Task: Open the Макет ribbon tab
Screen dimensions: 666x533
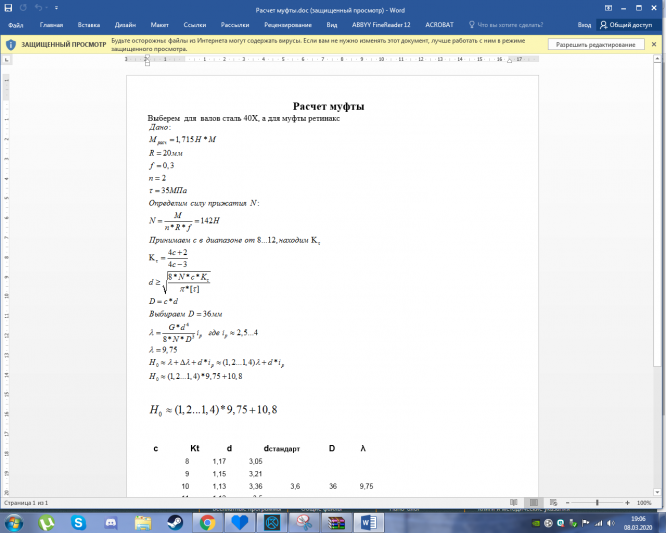Action: click(x=159, y=25)
